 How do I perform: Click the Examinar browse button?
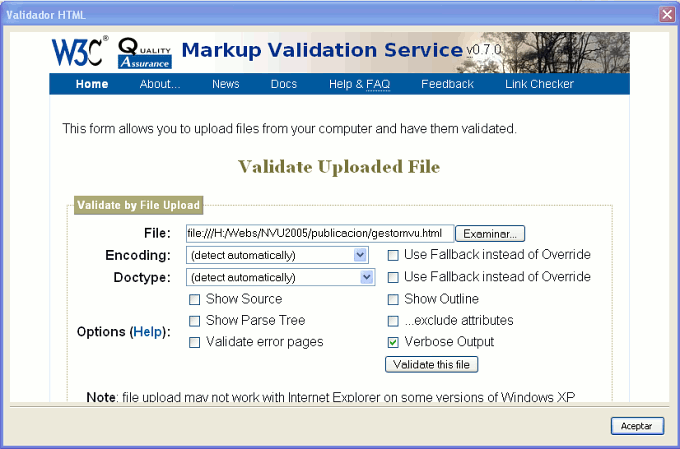coord(490,234)
